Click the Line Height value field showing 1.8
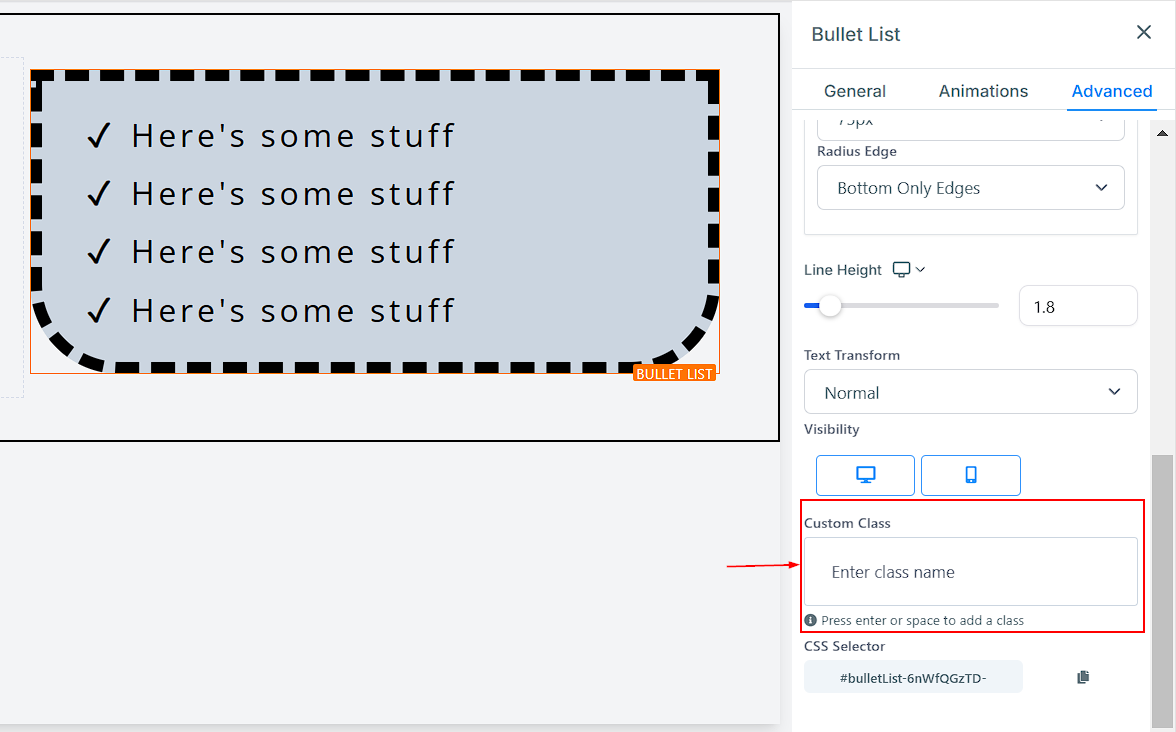This screenshot has height=732, width=1176. coord(1077,306)
